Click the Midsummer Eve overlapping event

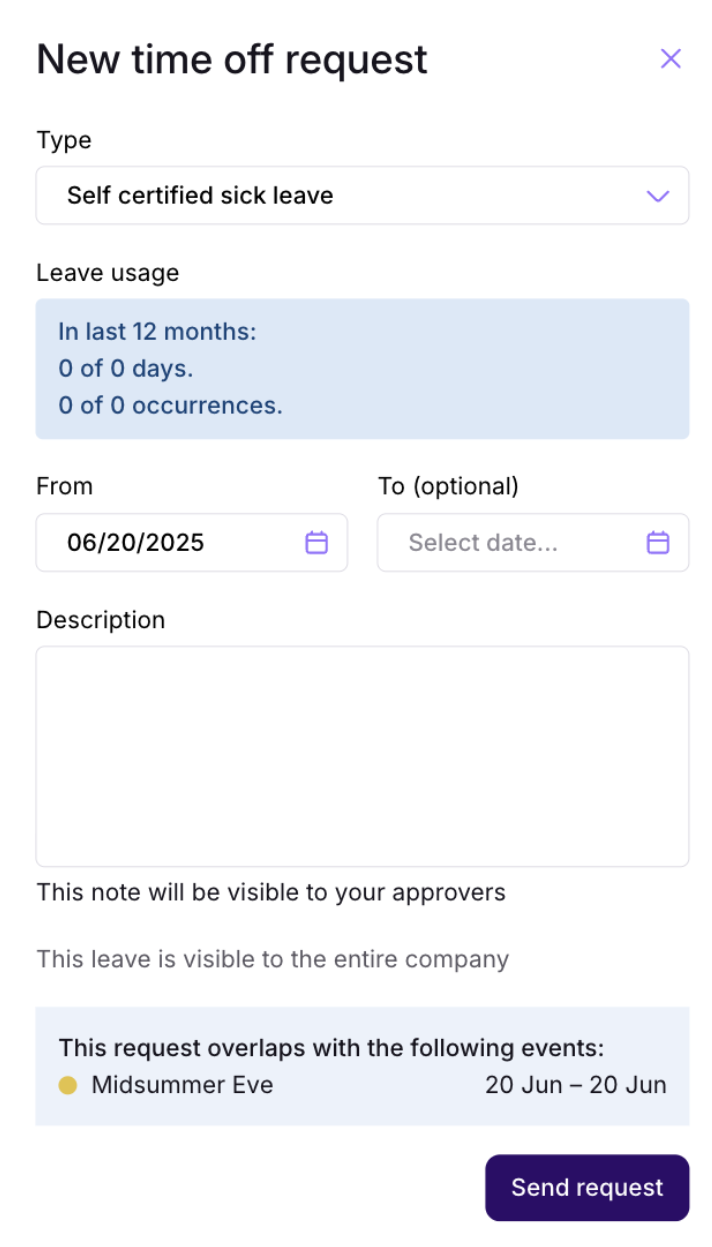tap(182, 1085)
